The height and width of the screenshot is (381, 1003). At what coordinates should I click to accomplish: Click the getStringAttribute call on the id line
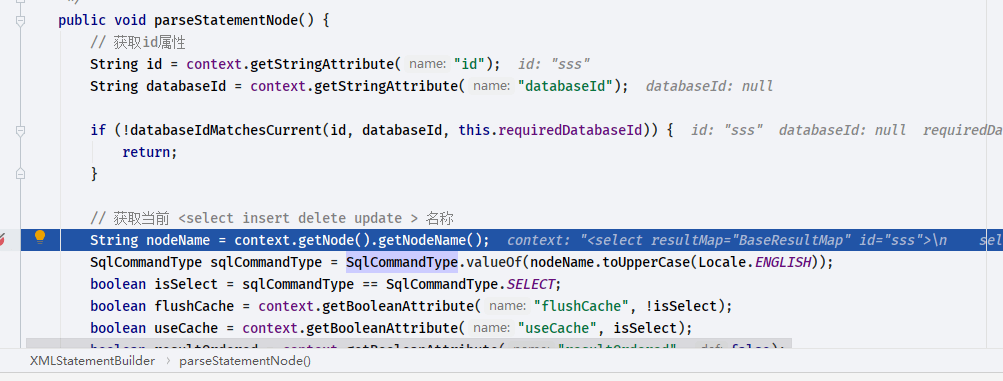[325, 64]
